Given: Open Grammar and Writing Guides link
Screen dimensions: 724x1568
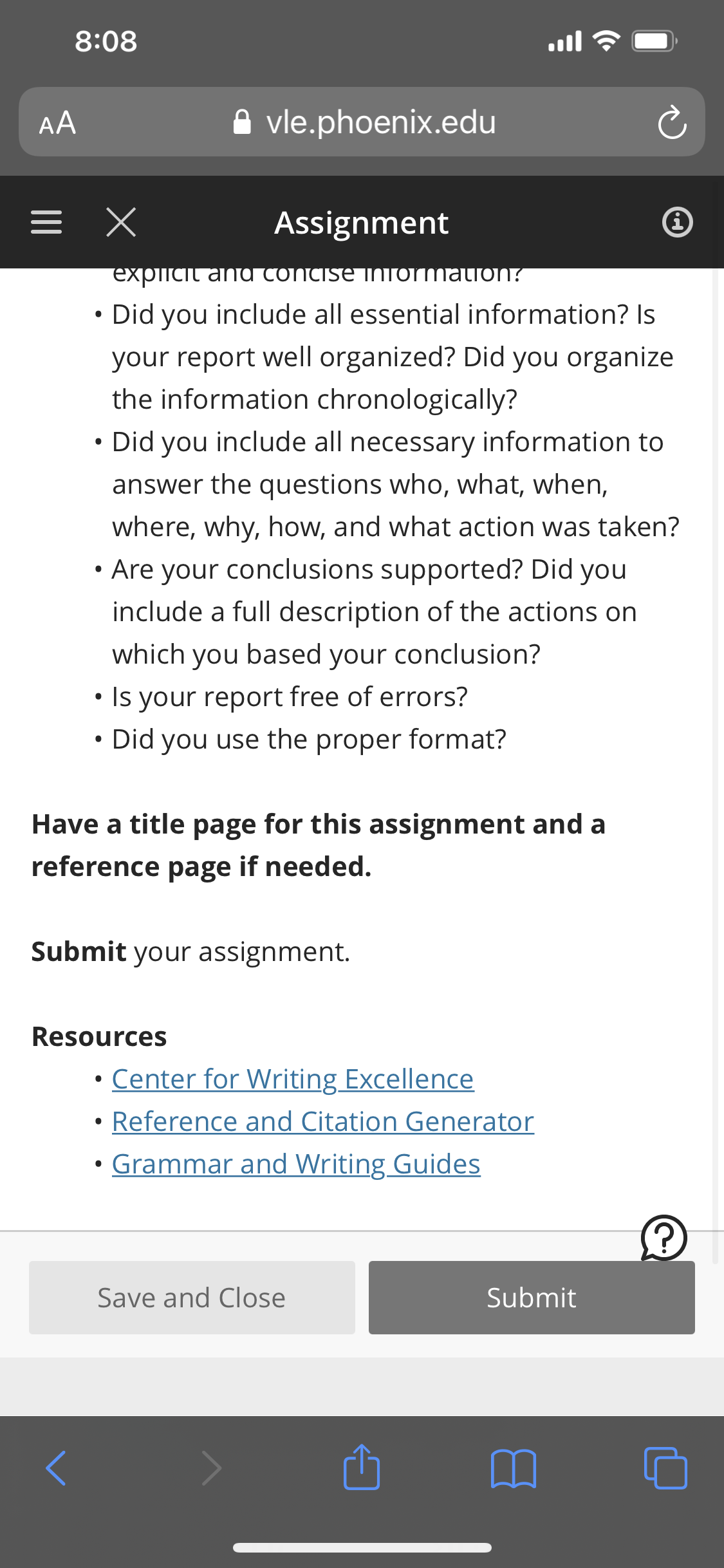Looking at the screenshot, I should [296, 1164].
